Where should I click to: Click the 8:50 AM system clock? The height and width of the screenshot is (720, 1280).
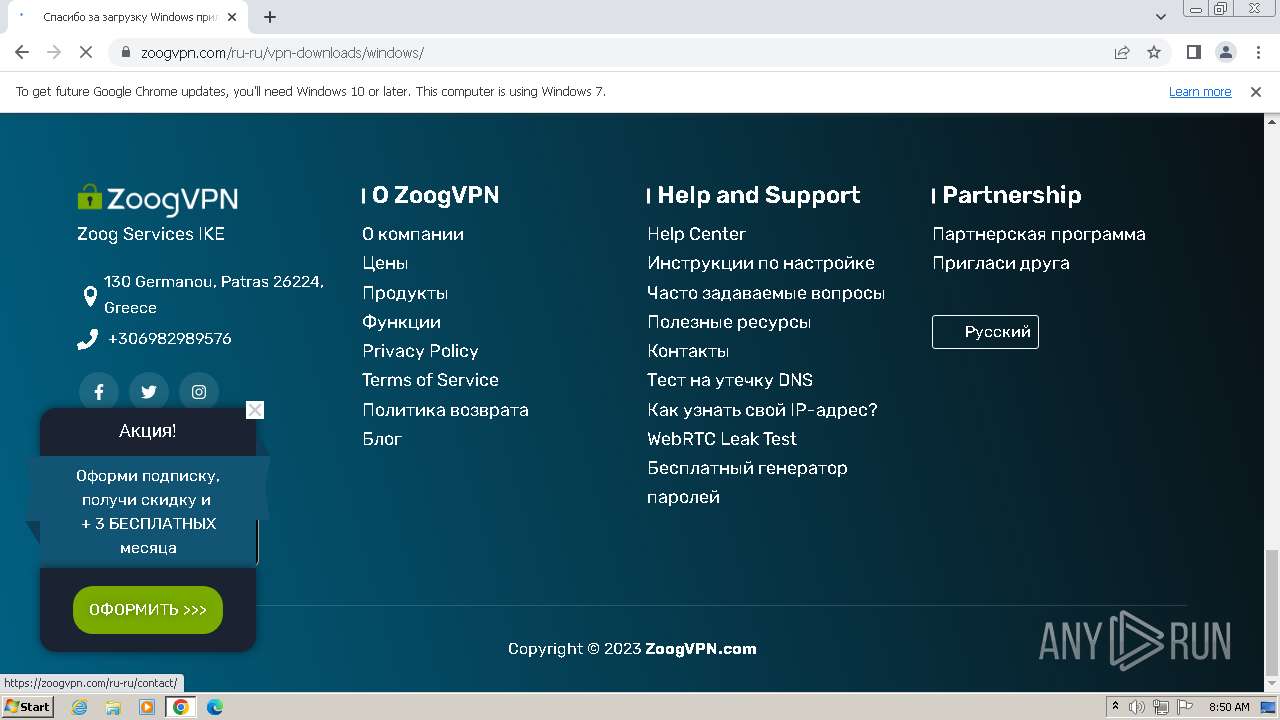(1229, 707)
